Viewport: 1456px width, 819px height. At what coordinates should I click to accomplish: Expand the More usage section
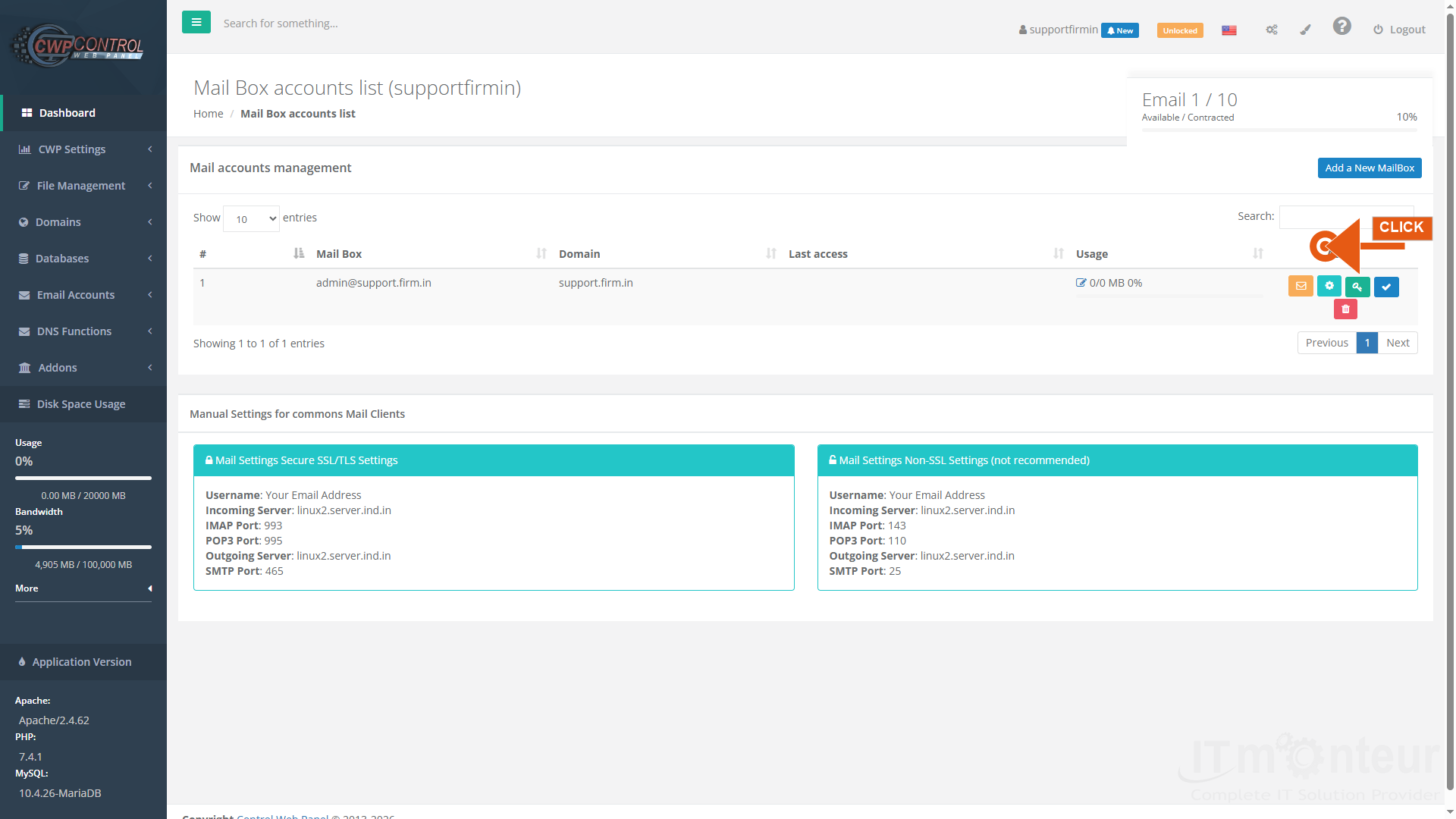tap(83, 588)
